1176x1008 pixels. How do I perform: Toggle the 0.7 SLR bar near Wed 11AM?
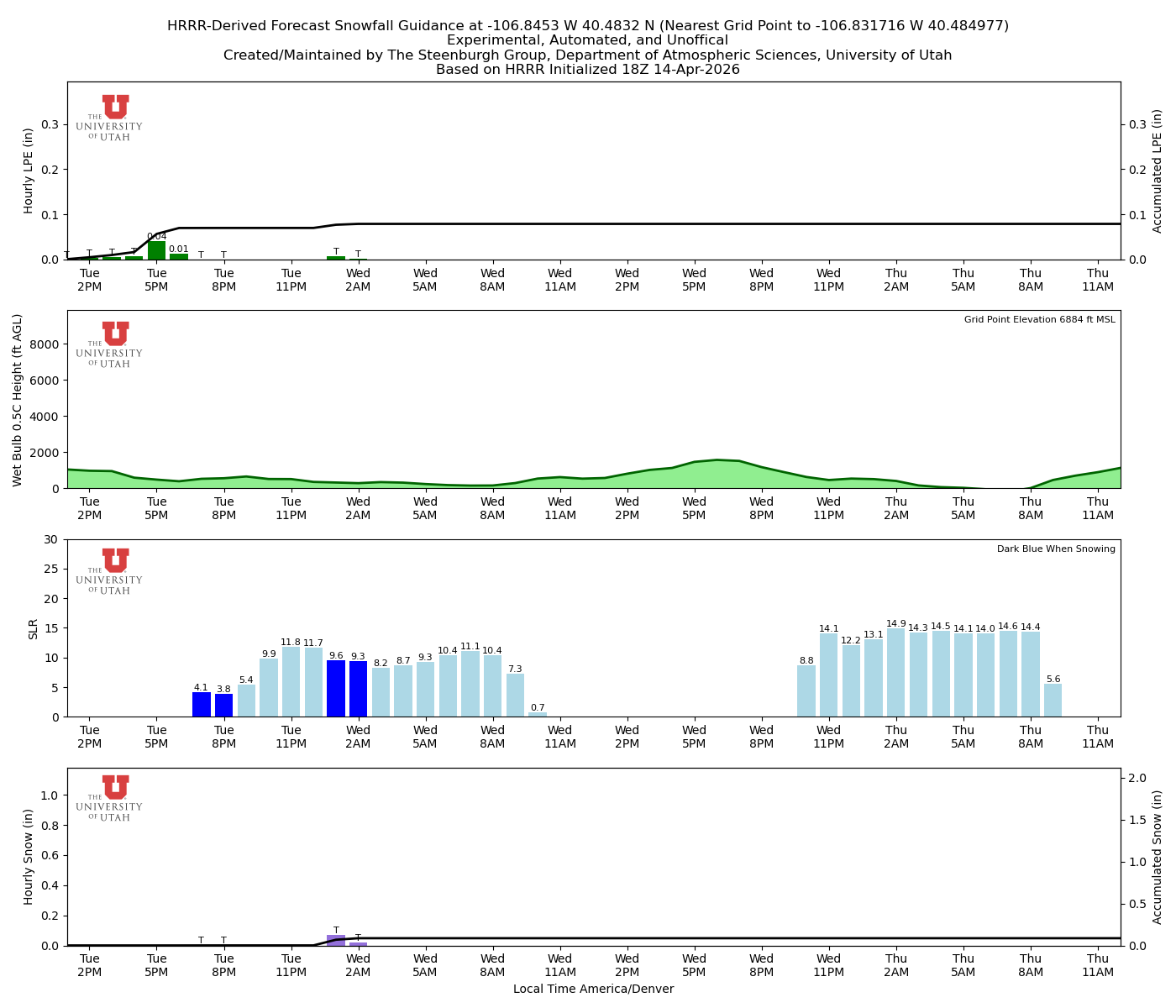(538, 714)
